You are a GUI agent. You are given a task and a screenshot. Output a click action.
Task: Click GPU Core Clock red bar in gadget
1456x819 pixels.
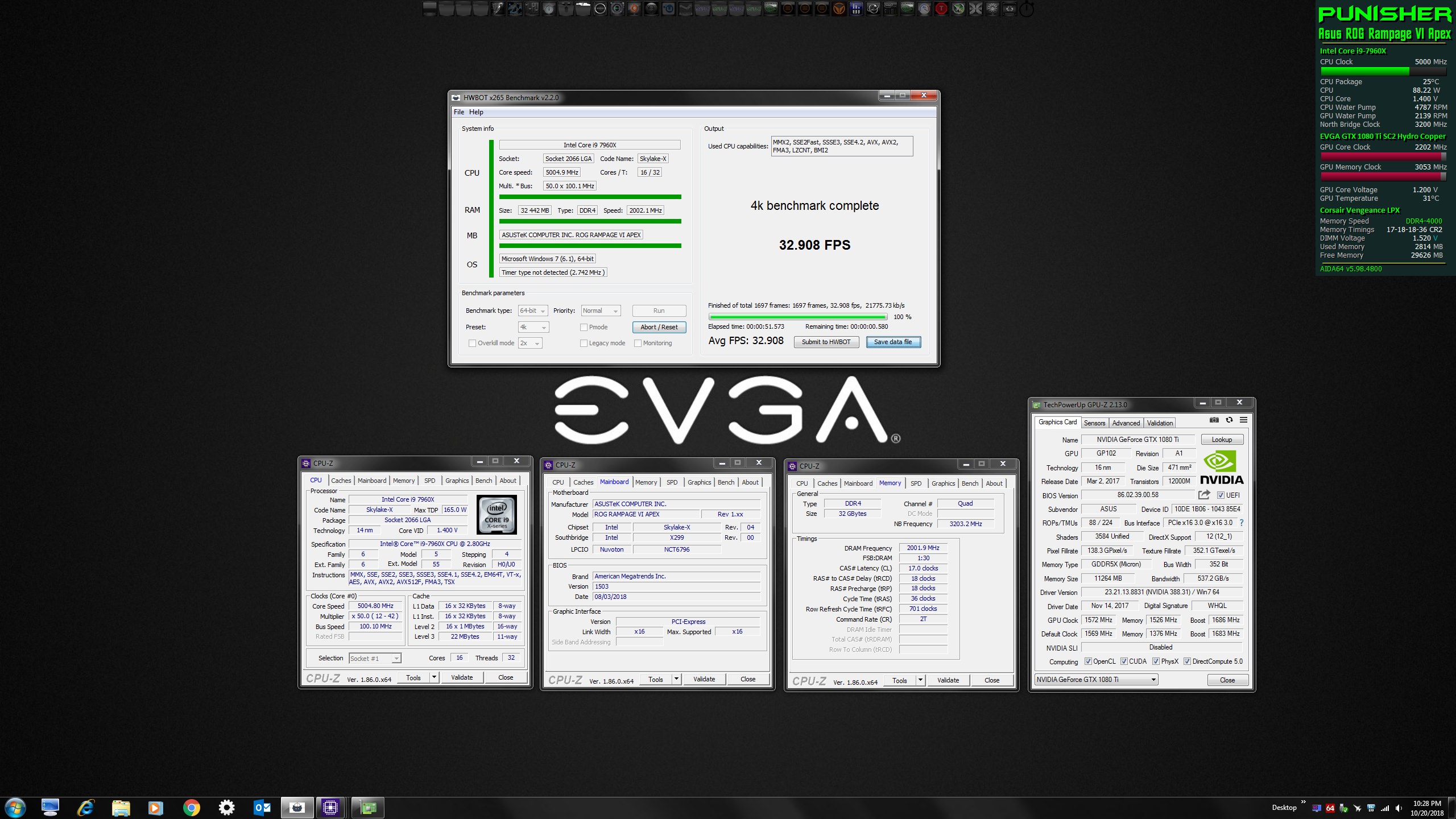tap(1383, 156)
